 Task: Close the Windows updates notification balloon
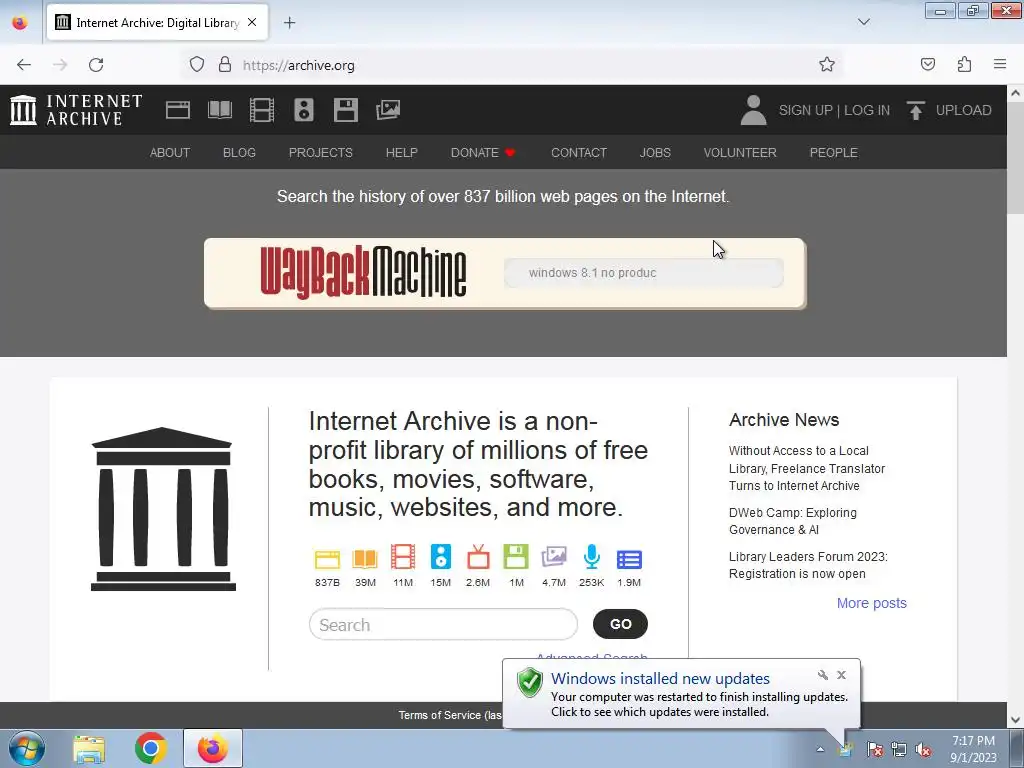click(x=841, y=675)
